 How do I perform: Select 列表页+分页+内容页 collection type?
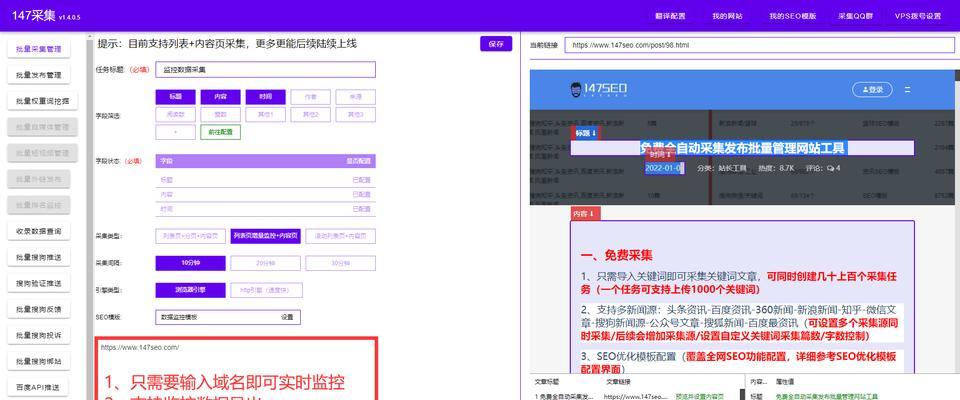191,236
